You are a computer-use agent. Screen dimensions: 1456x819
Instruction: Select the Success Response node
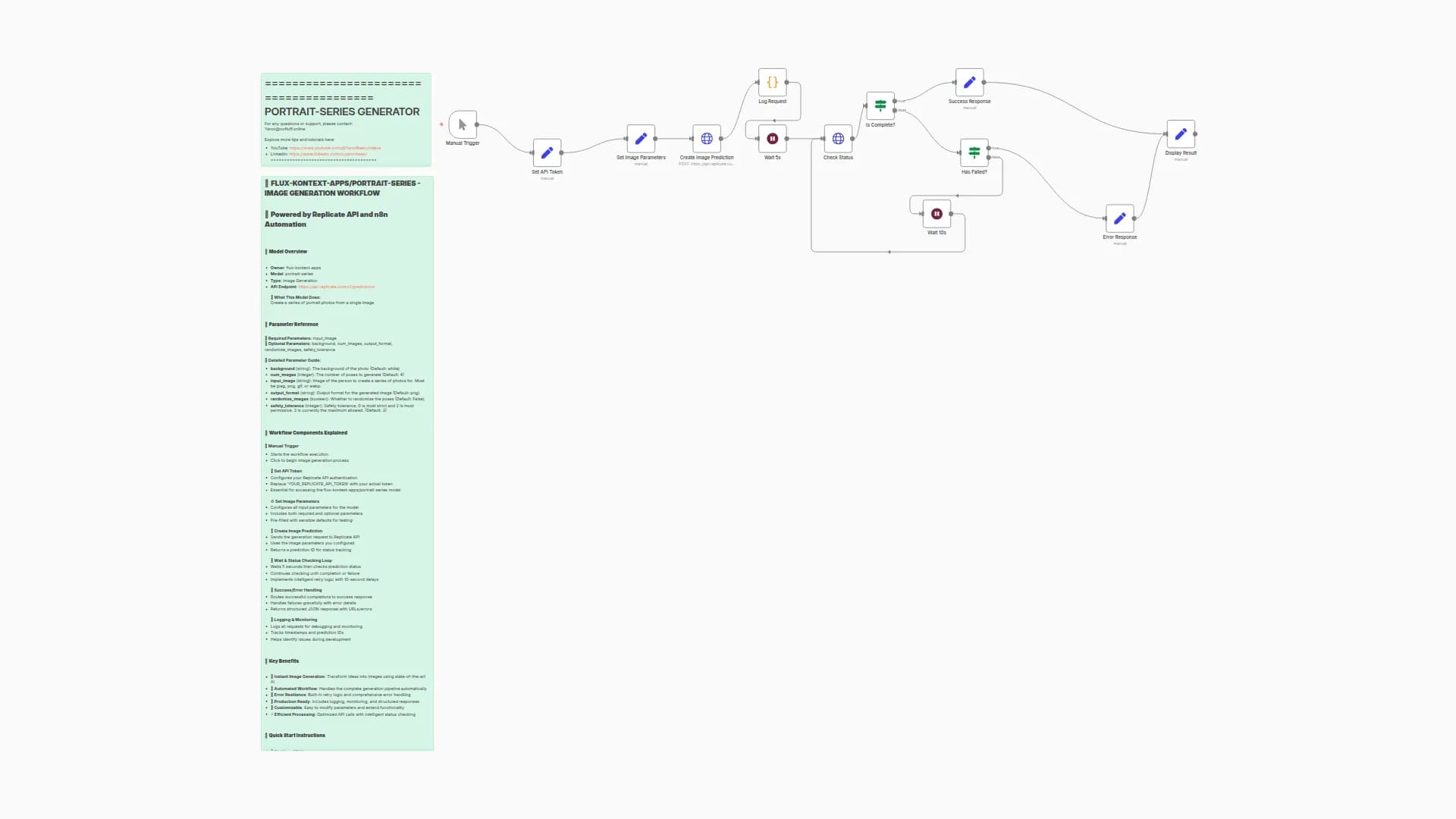coord(969,82)
